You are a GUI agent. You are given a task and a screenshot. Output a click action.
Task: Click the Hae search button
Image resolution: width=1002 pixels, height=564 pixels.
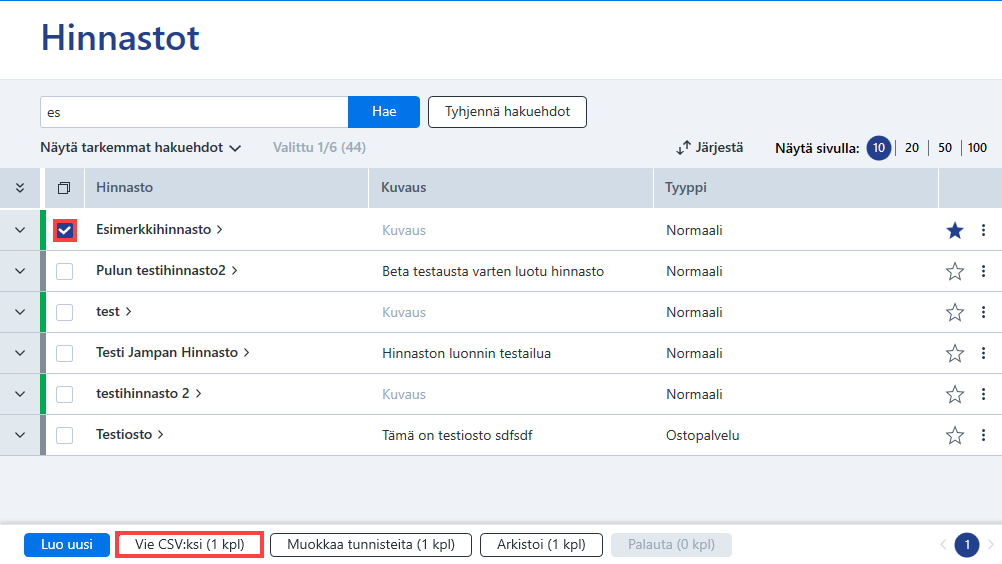(384, 112)
